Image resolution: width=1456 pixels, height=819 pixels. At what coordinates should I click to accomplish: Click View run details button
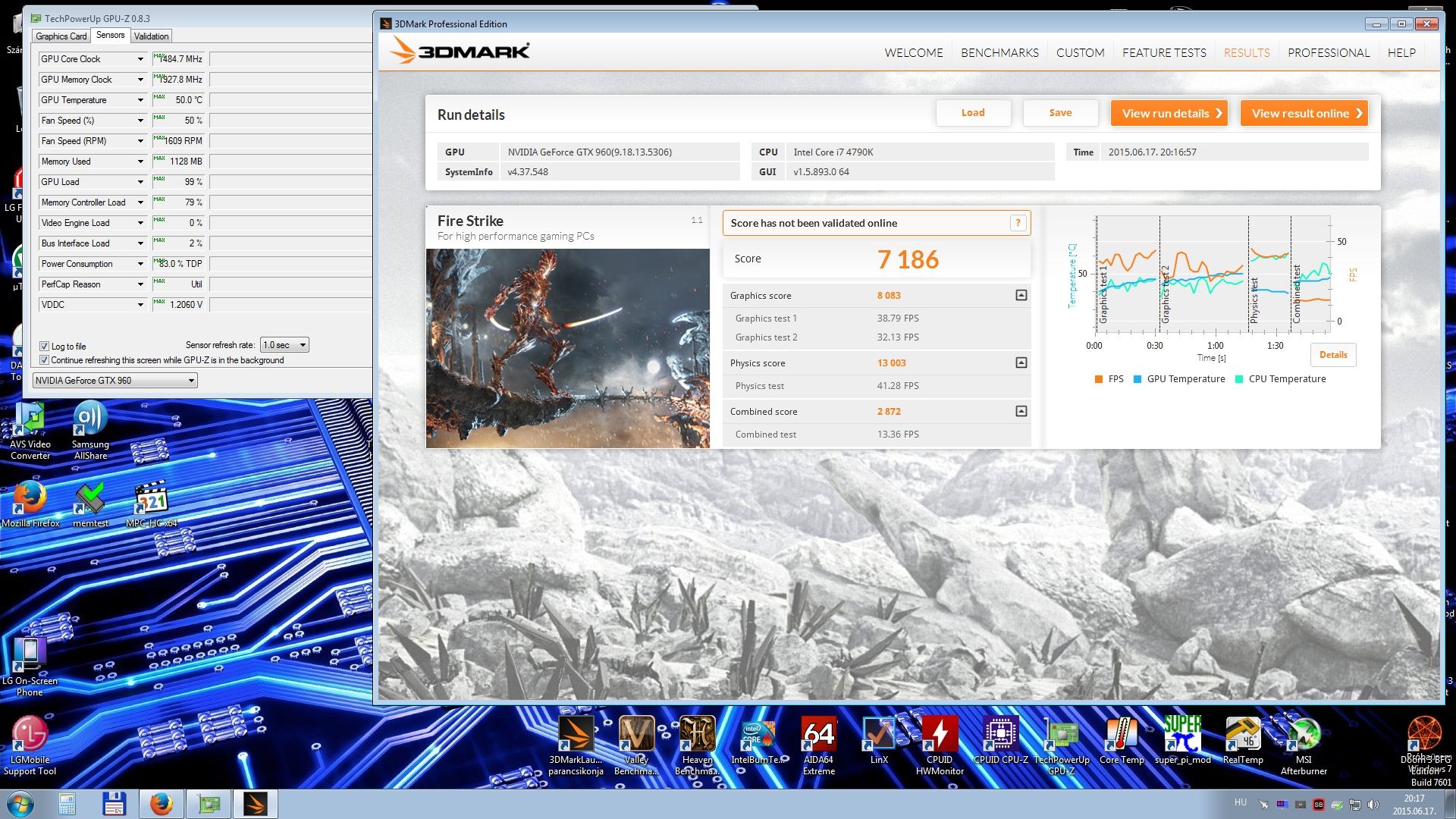coord(1169,114)
